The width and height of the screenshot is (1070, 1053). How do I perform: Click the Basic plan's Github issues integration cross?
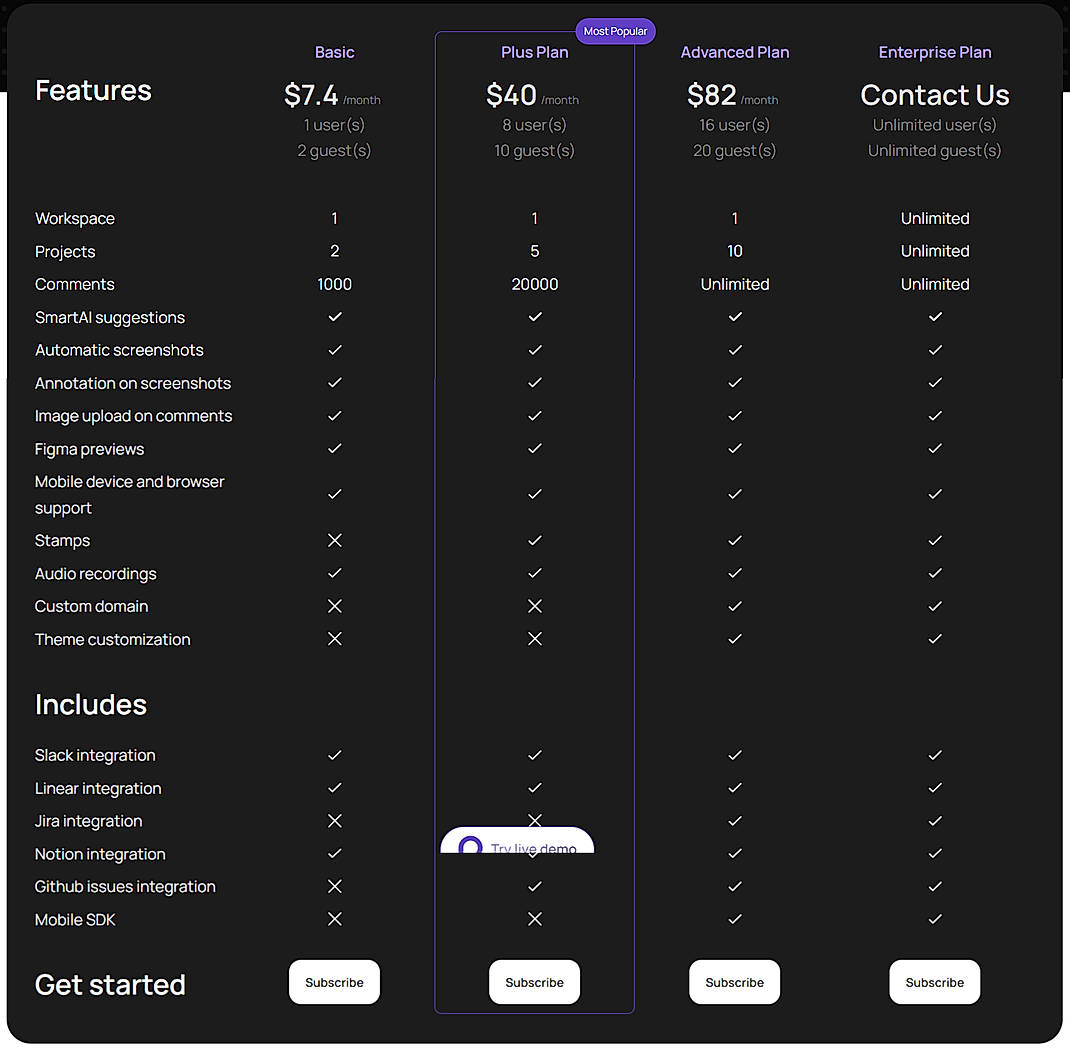334,886
